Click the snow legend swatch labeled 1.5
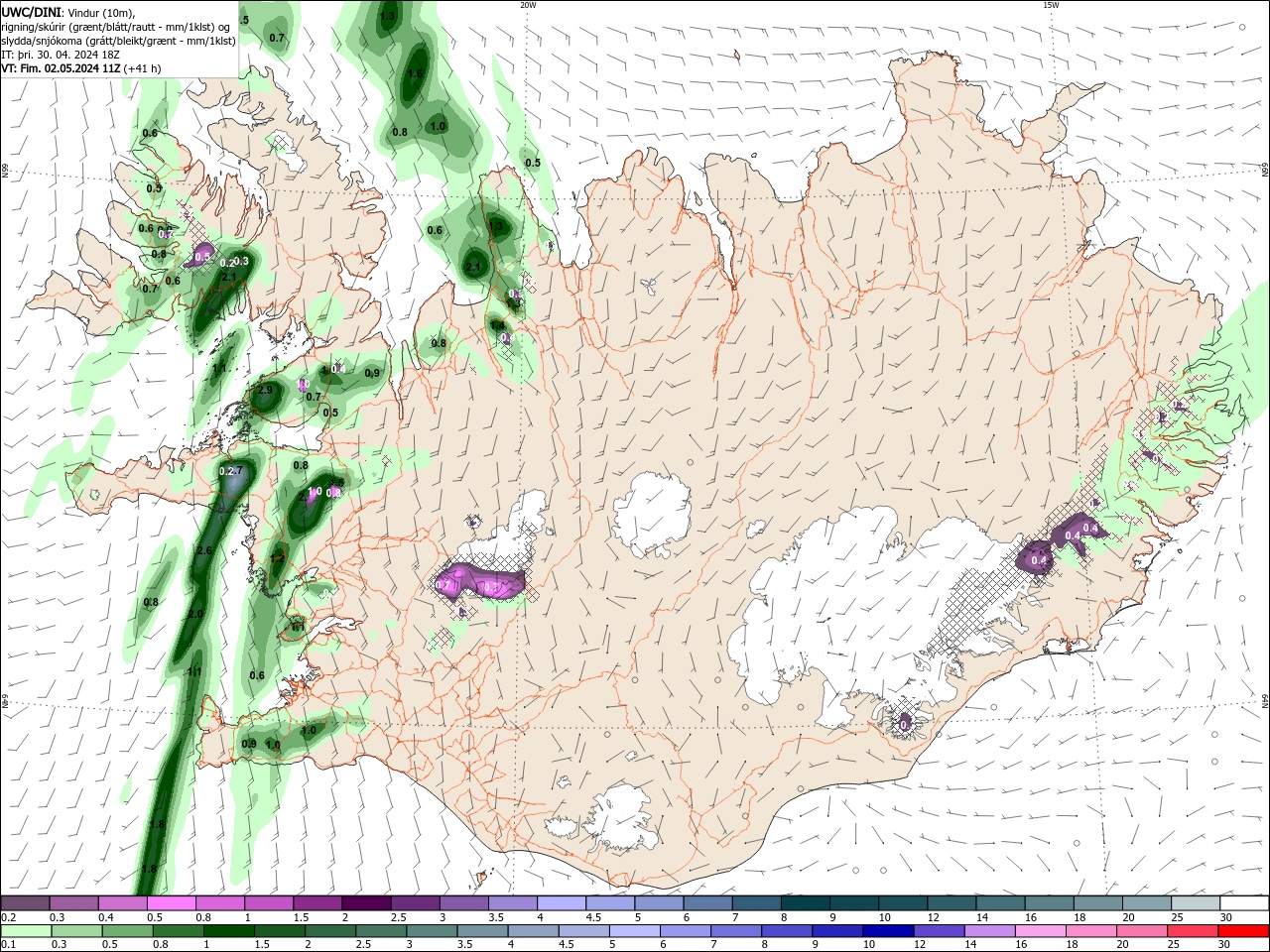 point(317,902)
